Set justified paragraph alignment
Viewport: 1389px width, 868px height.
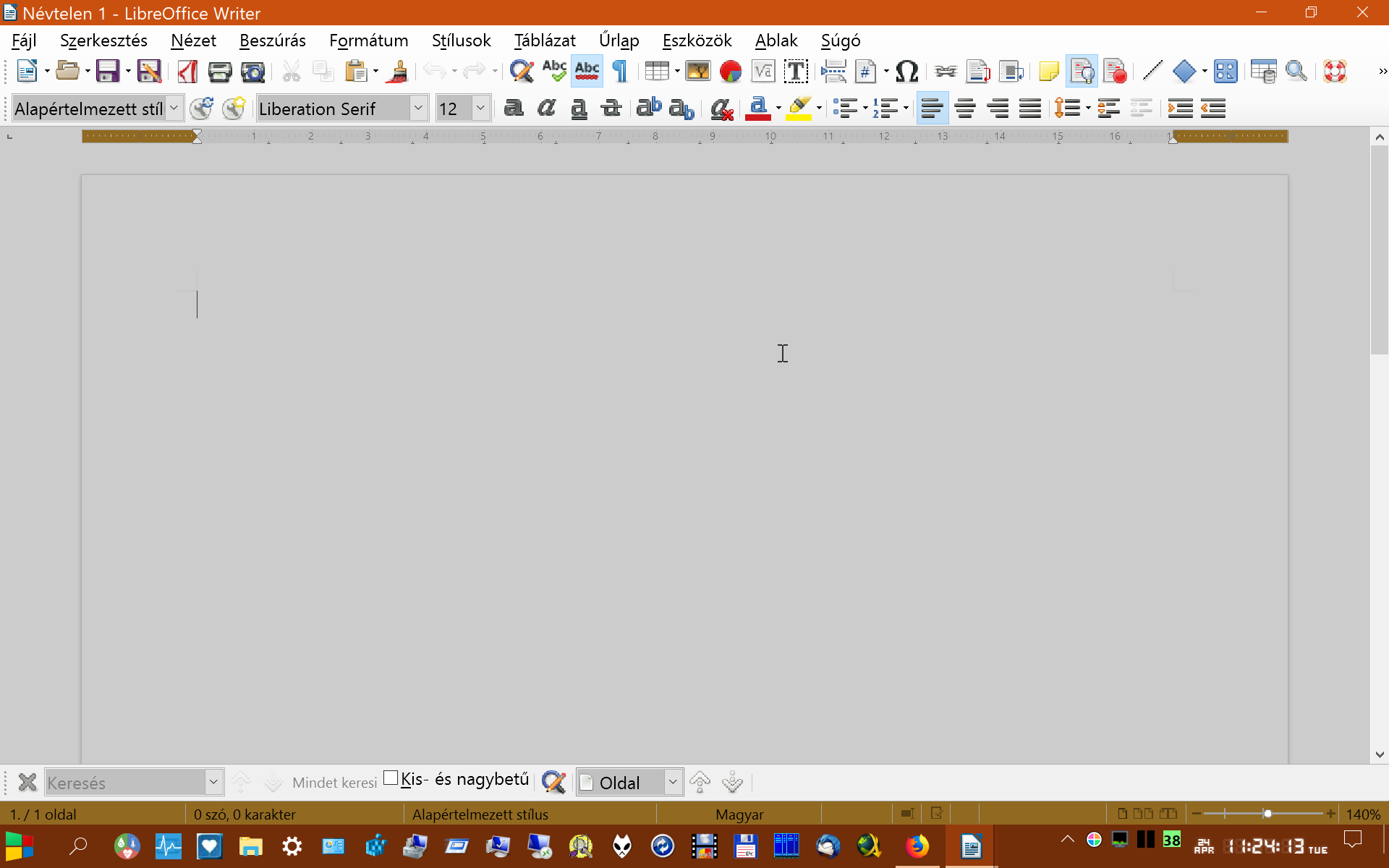click(x=1030, y=109)
